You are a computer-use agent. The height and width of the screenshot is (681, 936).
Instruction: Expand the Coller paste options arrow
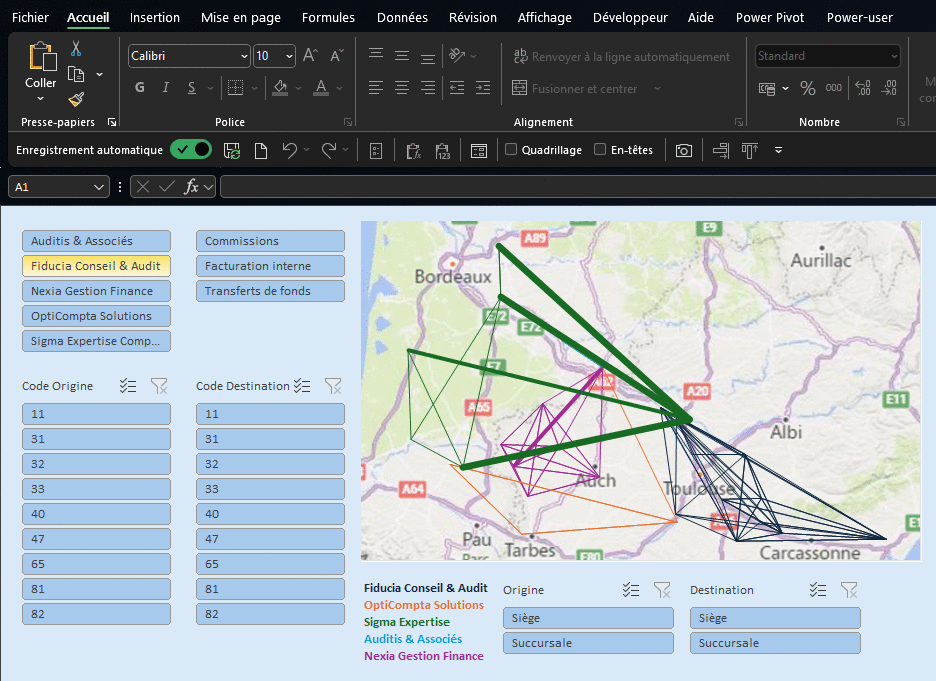pos(41,98)
